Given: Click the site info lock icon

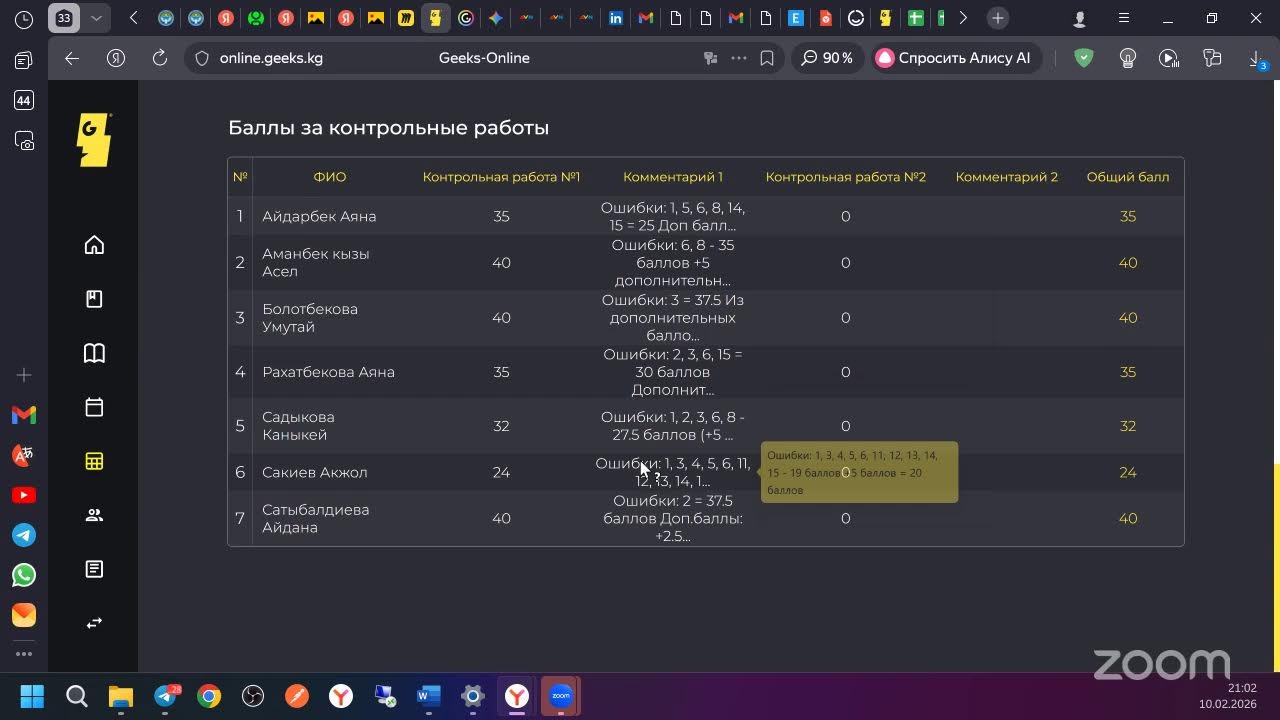Looking at the screenshot, I should click(202, 58).
